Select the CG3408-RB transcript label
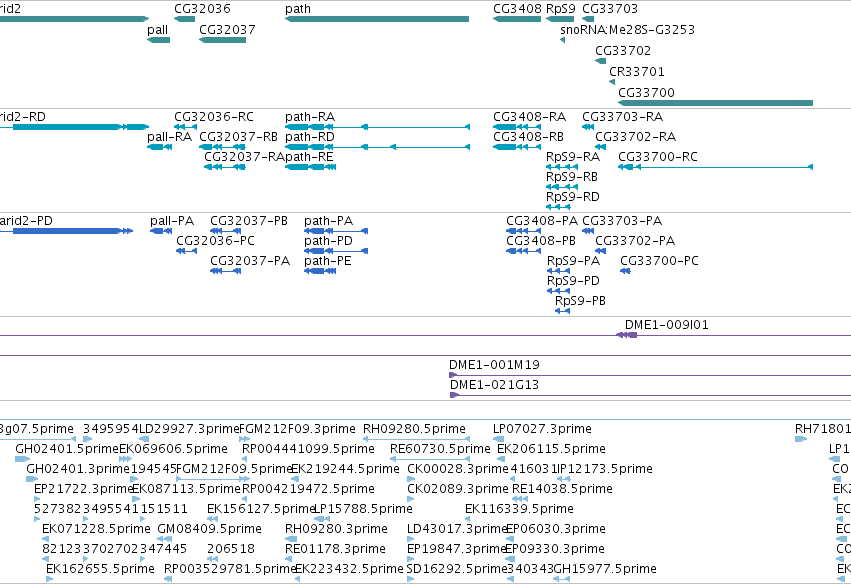The height and width of the screenshot is (584, 851). 528,137
